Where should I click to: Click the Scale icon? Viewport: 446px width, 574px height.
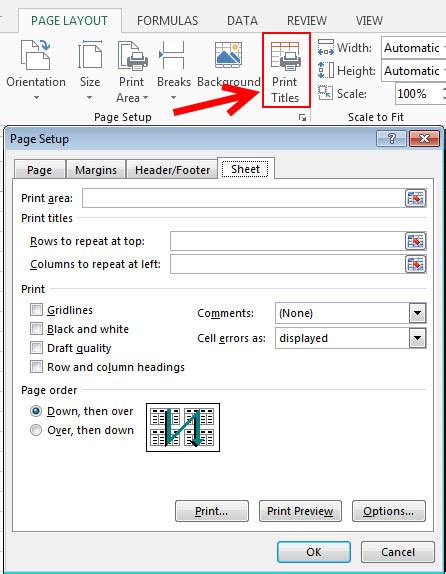click(325, 93)
